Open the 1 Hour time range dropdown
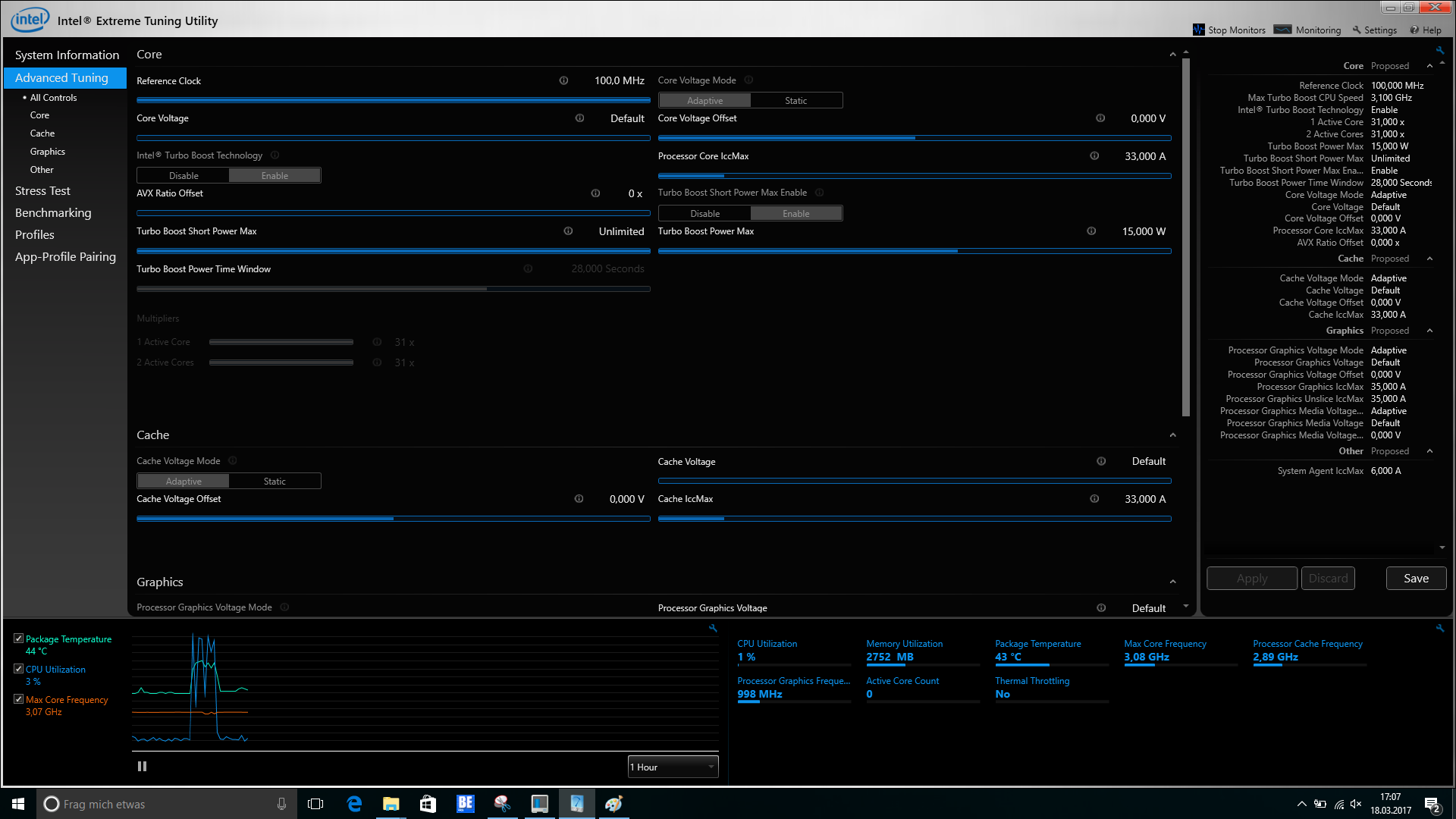 tap(673, 767)
